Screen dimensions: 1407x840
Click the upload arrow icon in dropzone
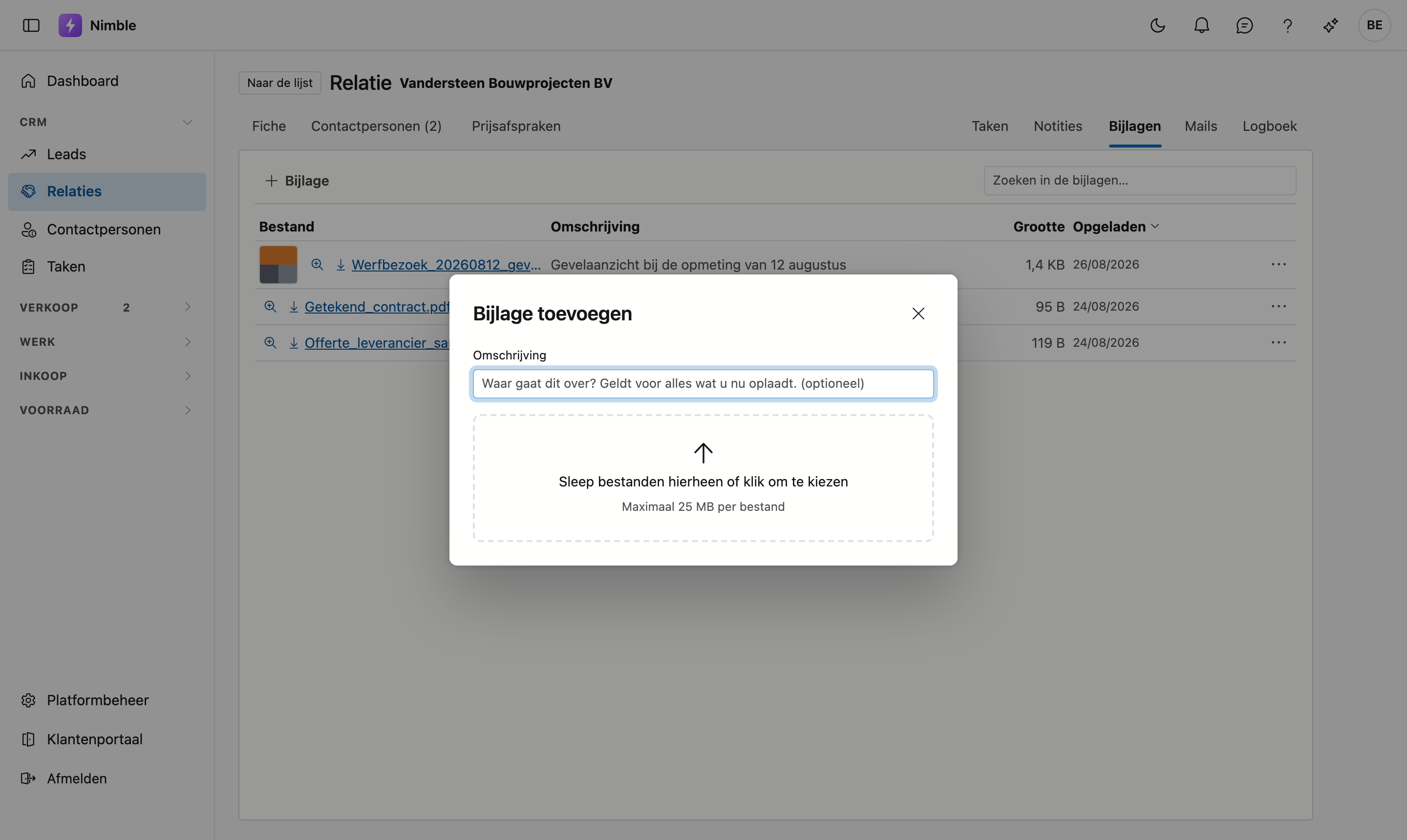(x=703, y=453)
